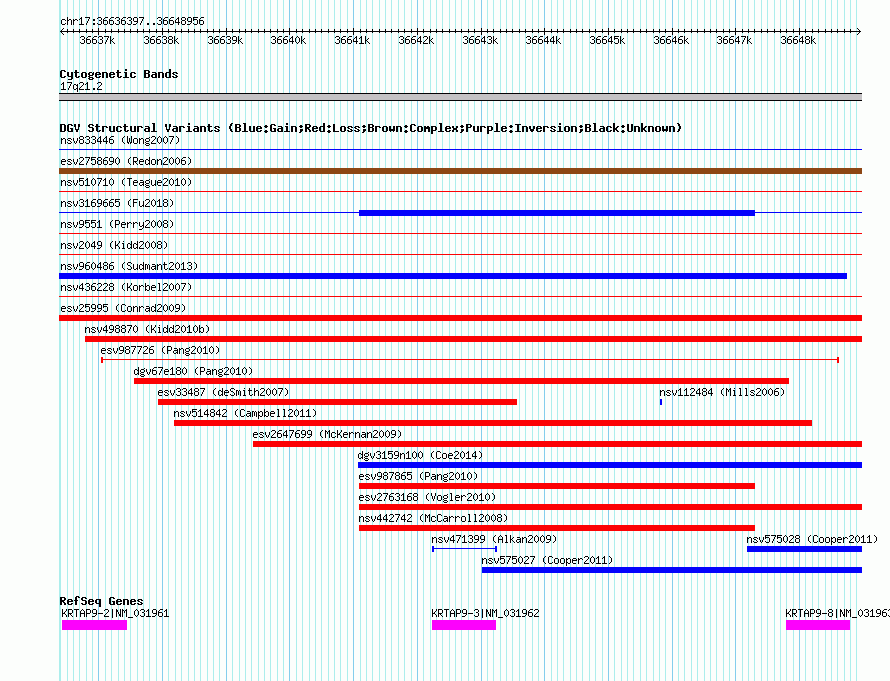Select the brown esv2758690 Redon2006 complex bar

click(x=460, y=171)
